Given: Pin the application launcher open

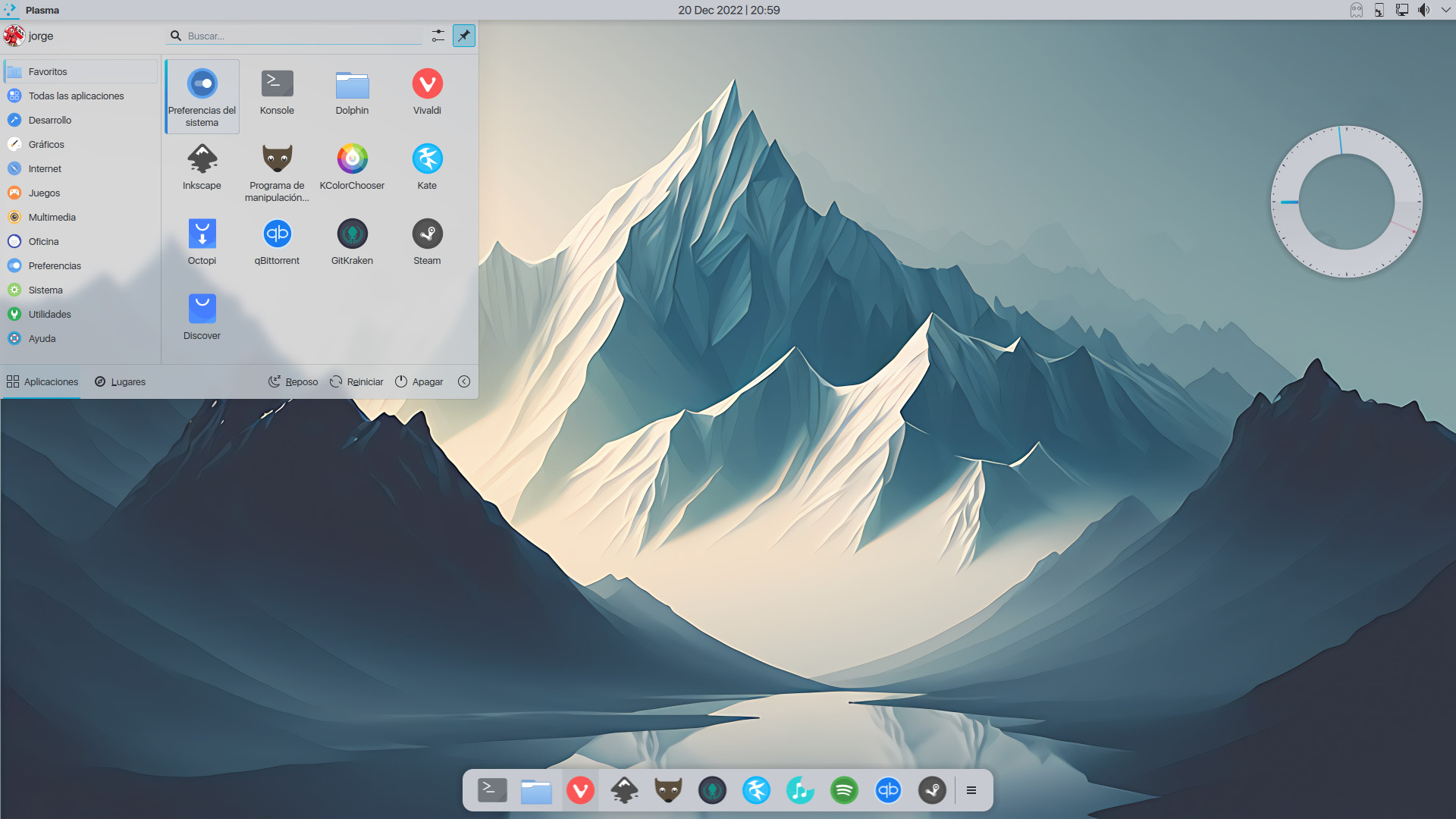Looking at the screenshot, I should (464, 36).
